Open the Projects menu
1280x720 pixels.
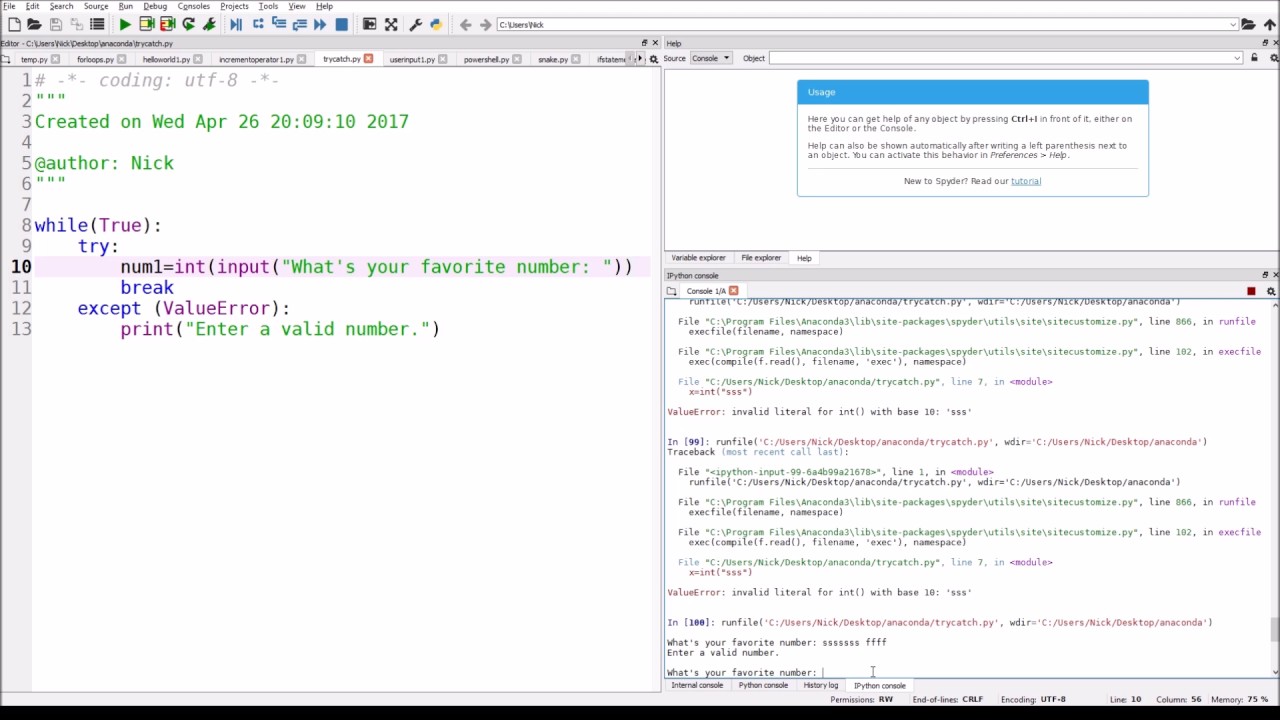[x=234, y=6]
